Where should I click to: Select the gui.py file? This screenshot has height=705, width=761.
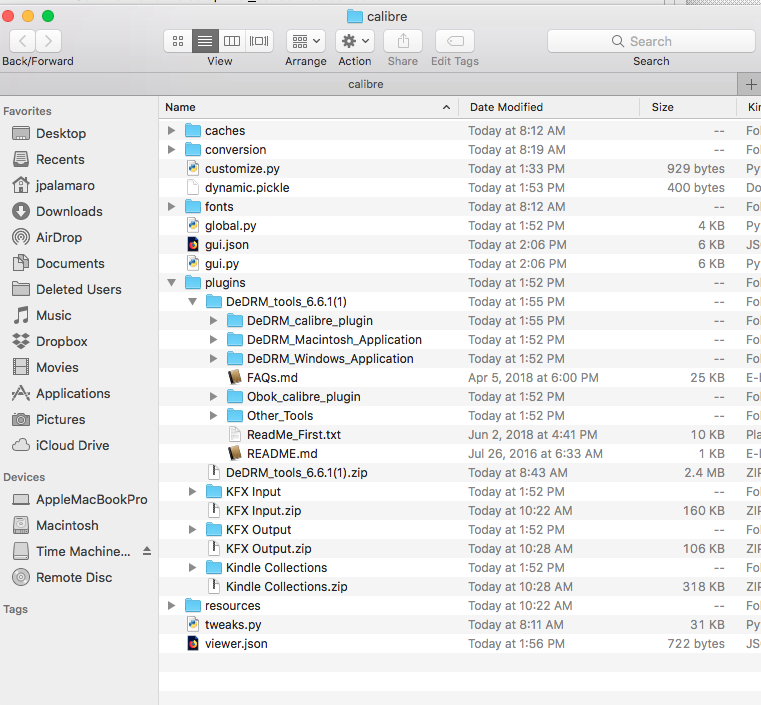point(222,263)
